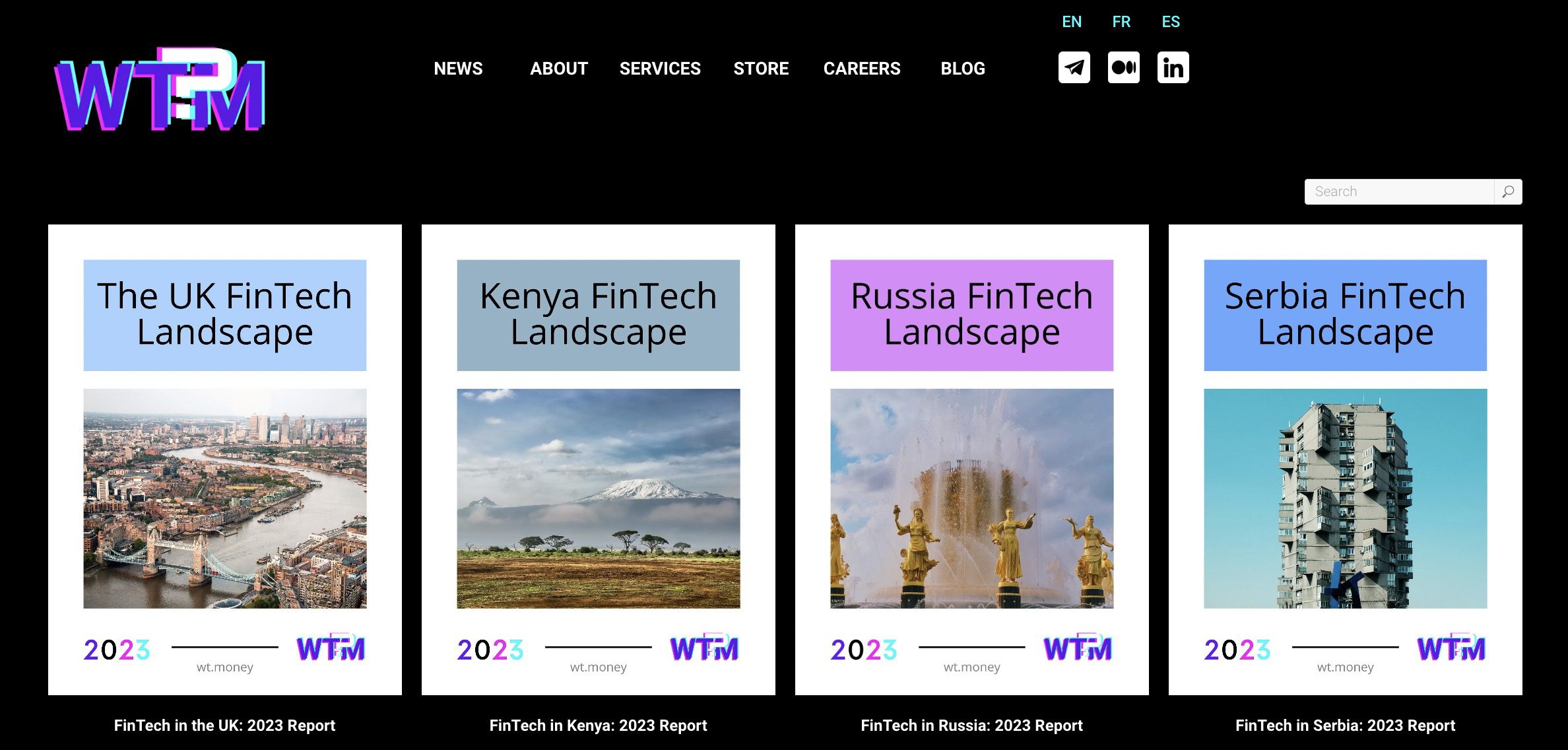Switch site language to ES
The image size is (1568, 750).
coord(1171,22)
